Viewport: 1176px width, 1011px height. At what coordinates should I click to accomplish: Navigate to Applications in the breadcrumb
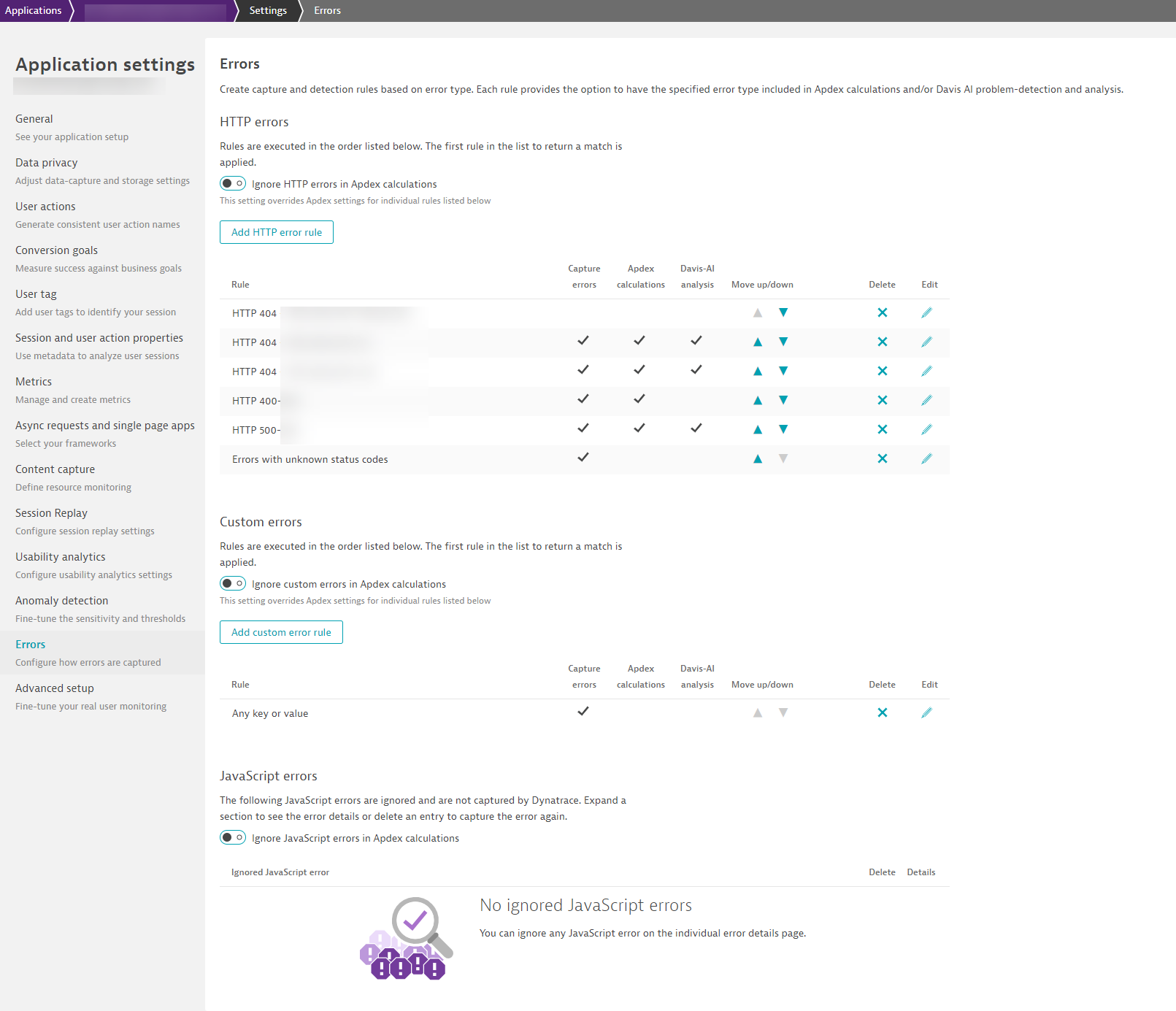pos(34,10)
